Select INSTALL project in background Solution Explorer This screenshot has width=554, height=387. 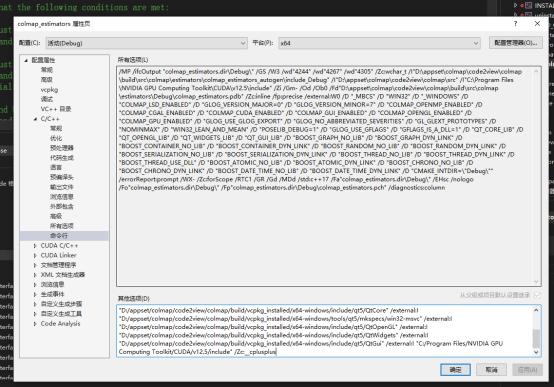click(x=544, y=5)
